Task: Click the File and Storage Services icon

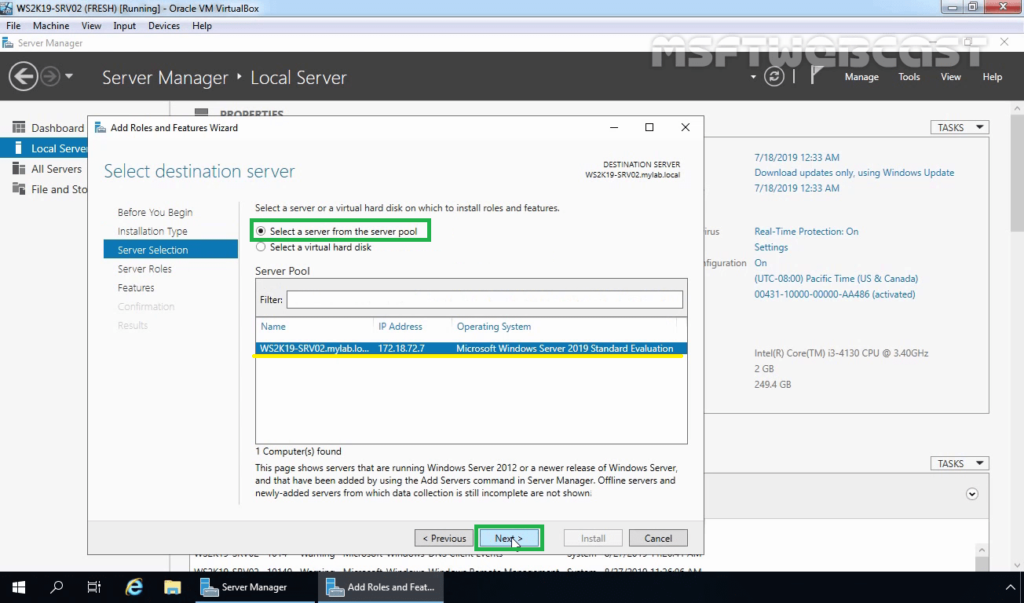Action: pos(18,189)
